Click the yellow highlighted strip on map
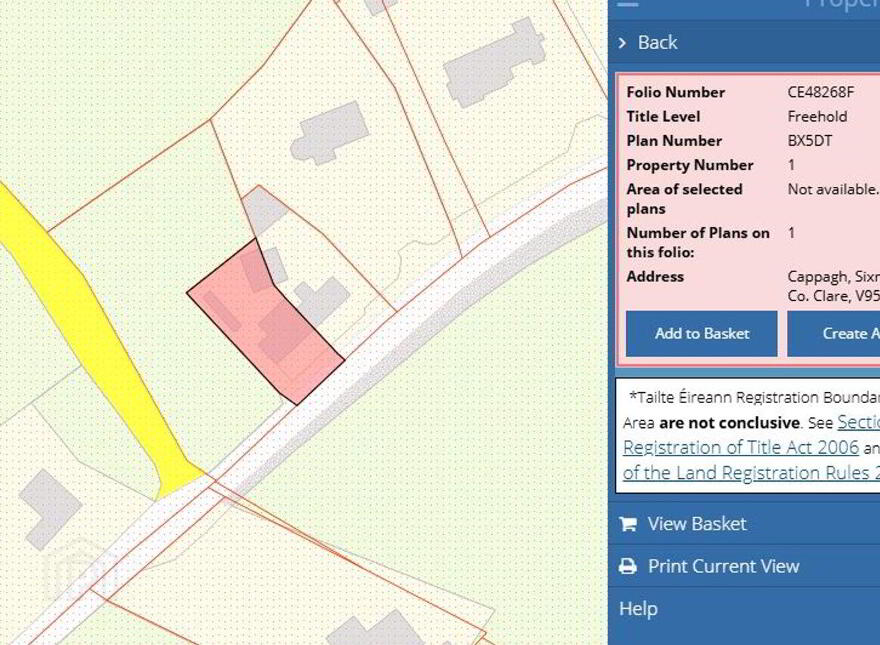 (95, 331)
